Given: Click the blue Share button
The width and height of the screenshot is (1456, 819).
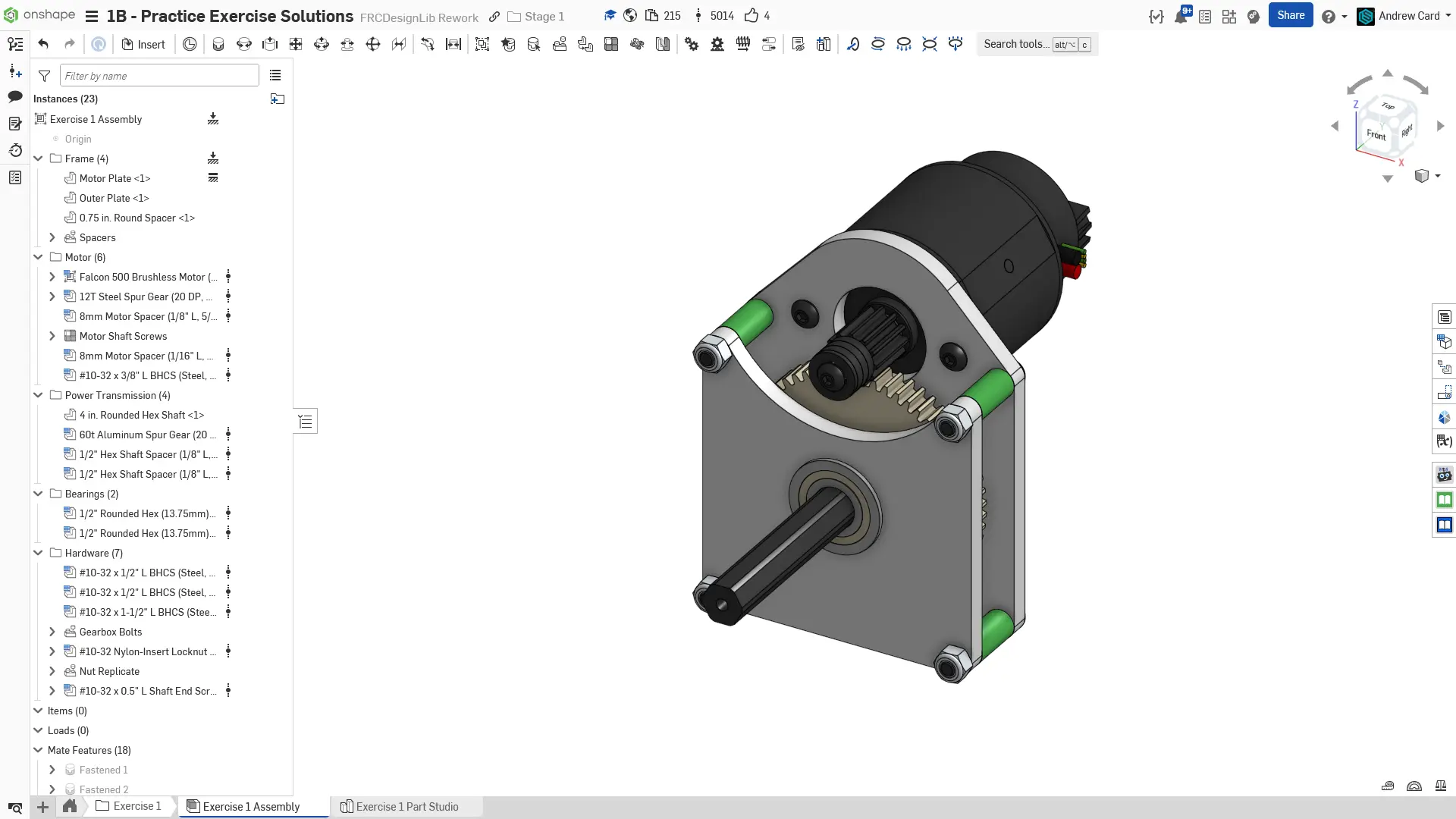Looking at the screenshot, I should point(1290,15).
